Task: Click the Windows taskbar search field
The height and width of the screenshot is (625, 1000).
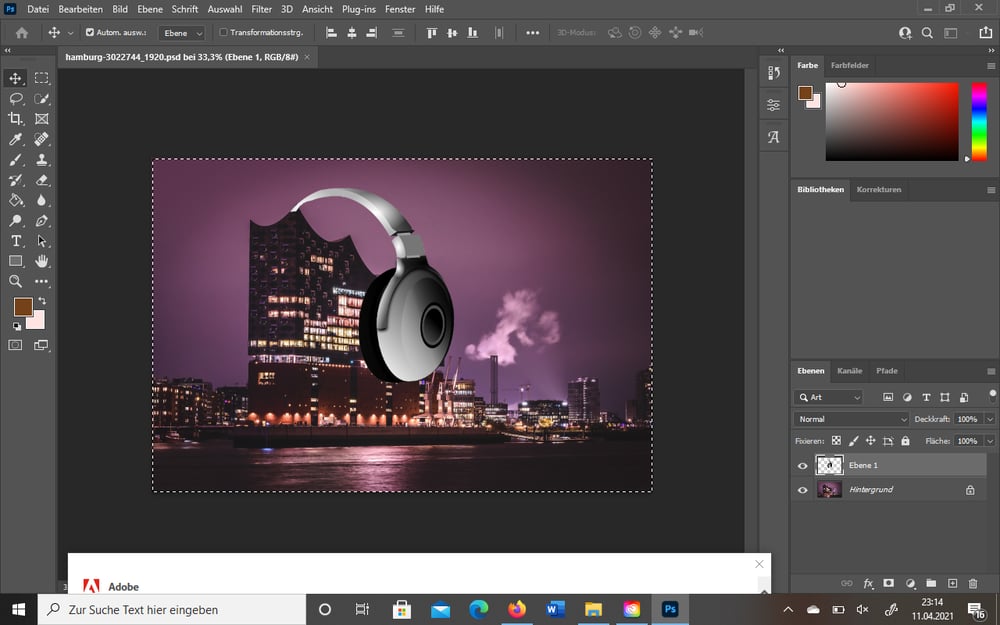Action: 172,610
